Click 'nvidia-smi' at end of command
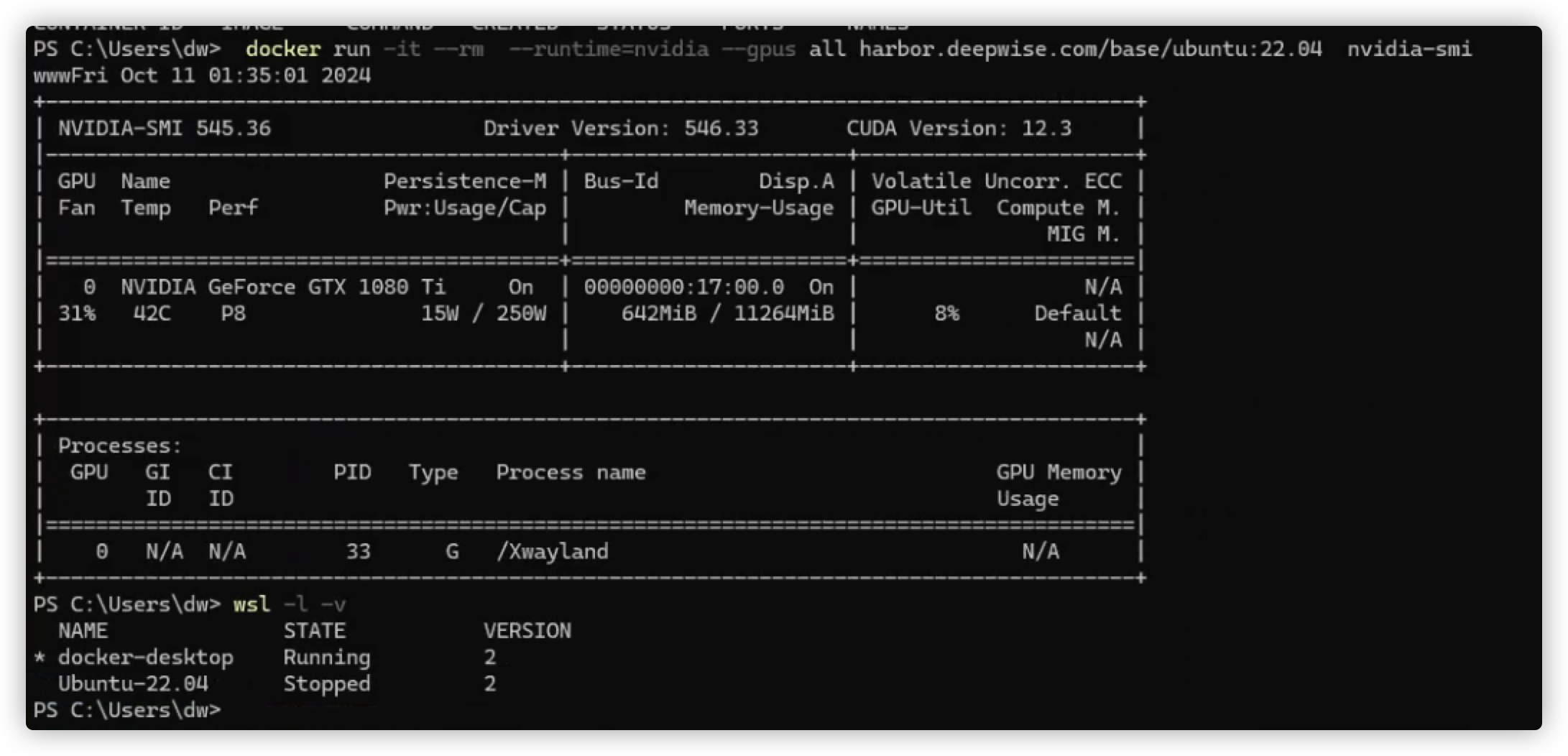1568x756 pixels. [x=1409, y=49]
